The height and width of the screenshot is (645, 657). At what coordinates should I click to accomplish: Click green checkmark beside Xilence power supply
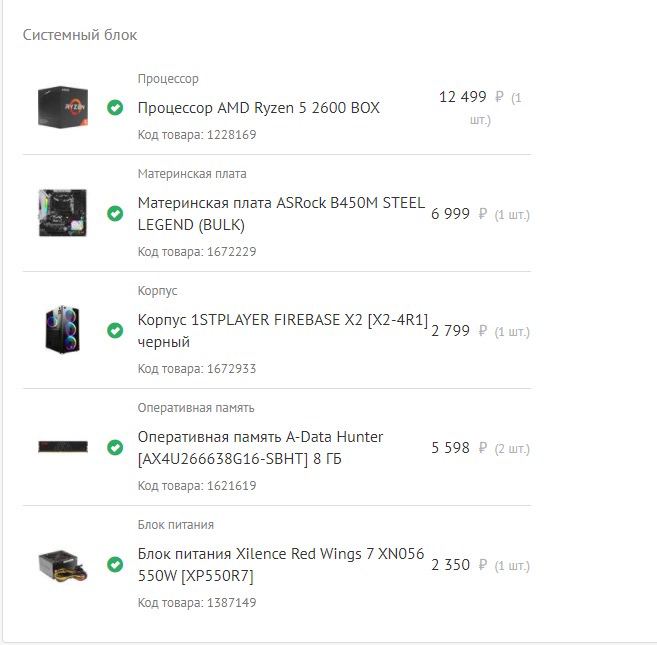[115, 565]
